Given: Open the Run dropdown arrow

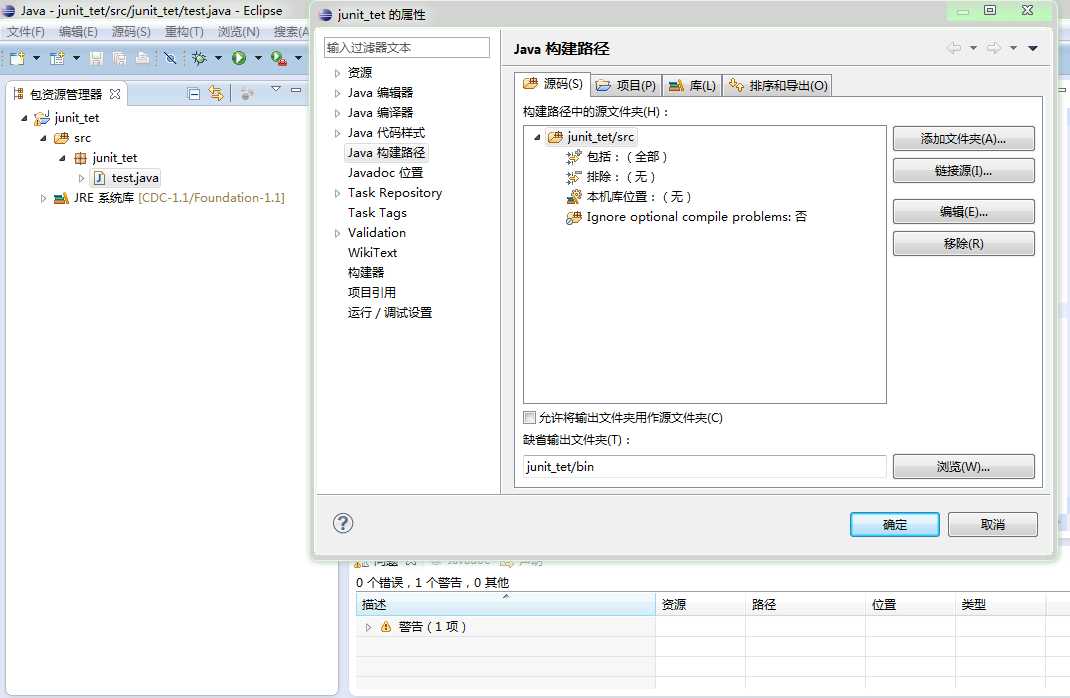Looking at the screenshot, I should [258, 58].
